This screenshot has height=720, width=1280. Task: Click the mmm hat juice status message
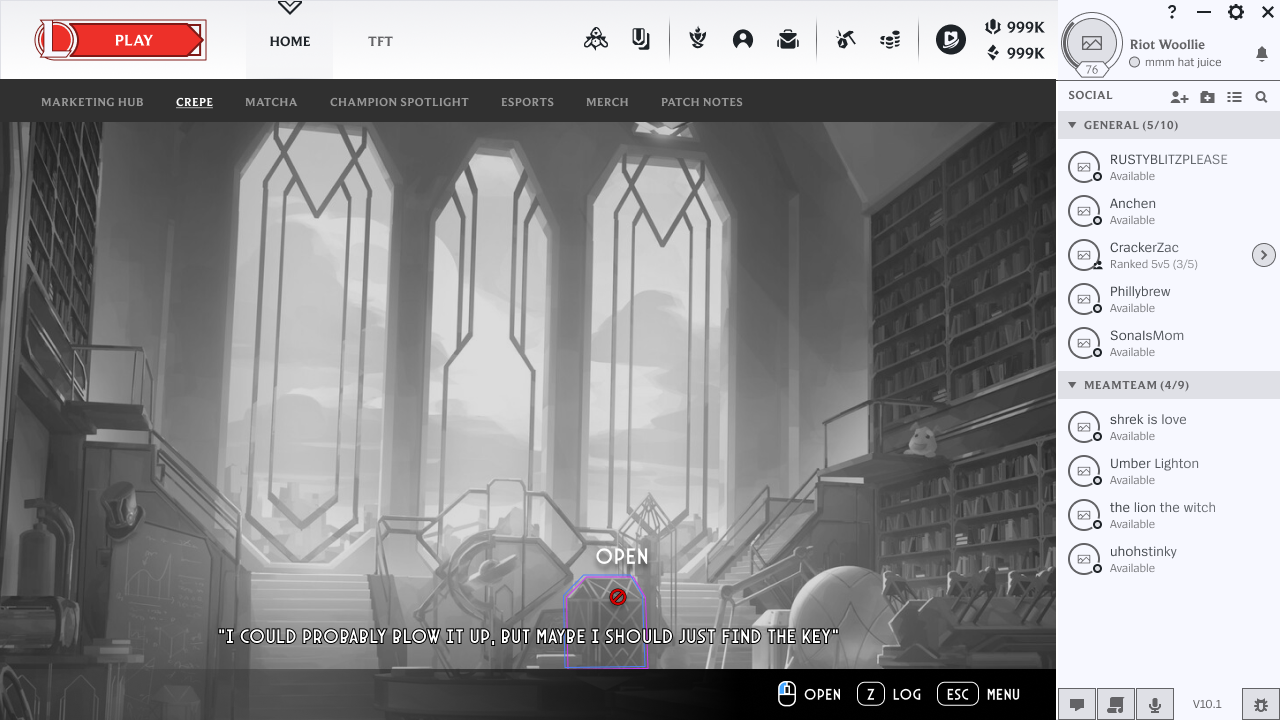[1183, 62]
